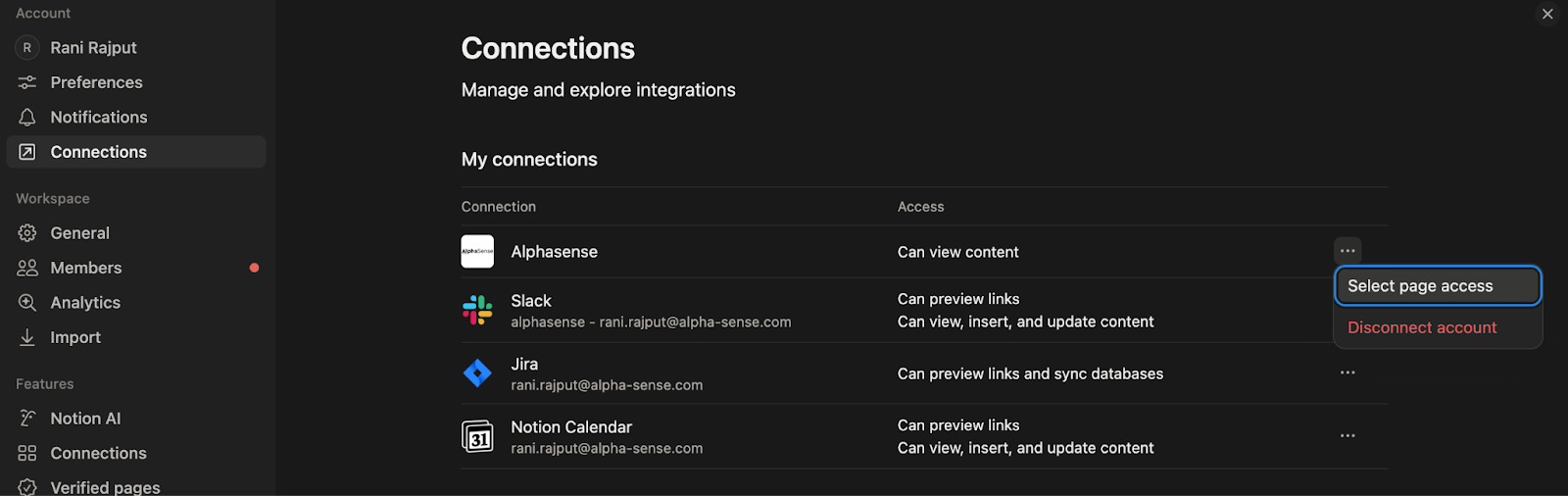Click the General gear icon
1568x496 pixels.
27,233
